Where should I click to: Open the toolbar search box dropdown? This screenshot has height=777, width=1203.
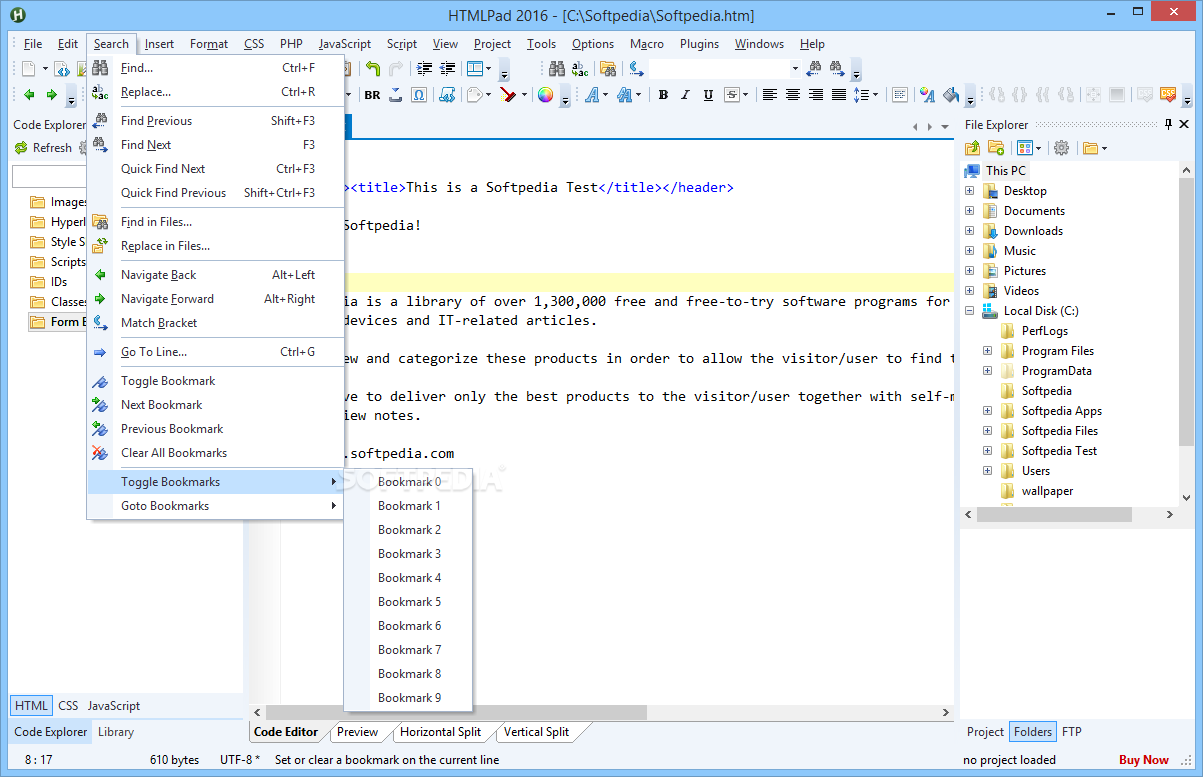(795, 69)
